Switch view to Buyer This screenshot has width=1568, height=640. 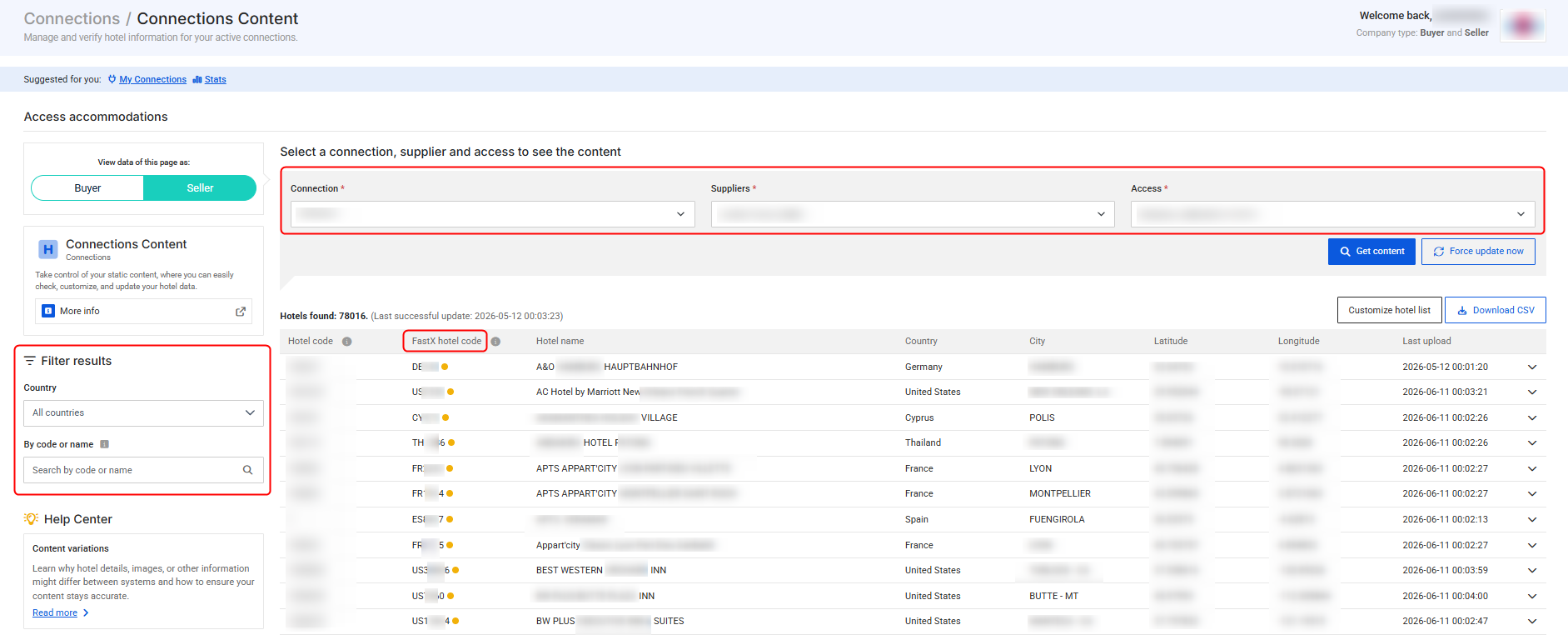[x=87, y=188]
